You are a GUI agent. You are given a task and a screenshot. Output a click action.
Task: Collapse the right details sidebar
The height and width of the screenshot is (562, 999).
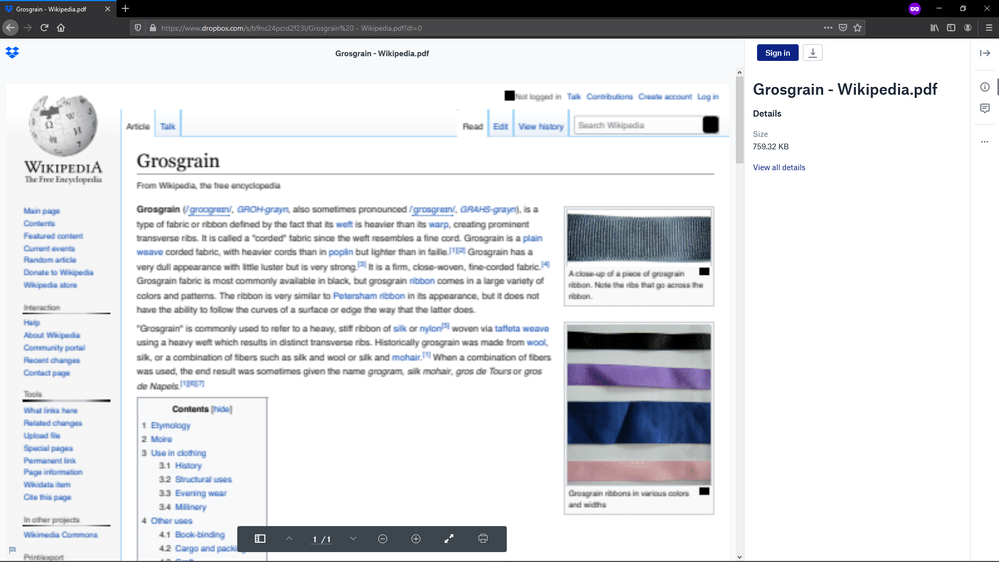(985, 53)
